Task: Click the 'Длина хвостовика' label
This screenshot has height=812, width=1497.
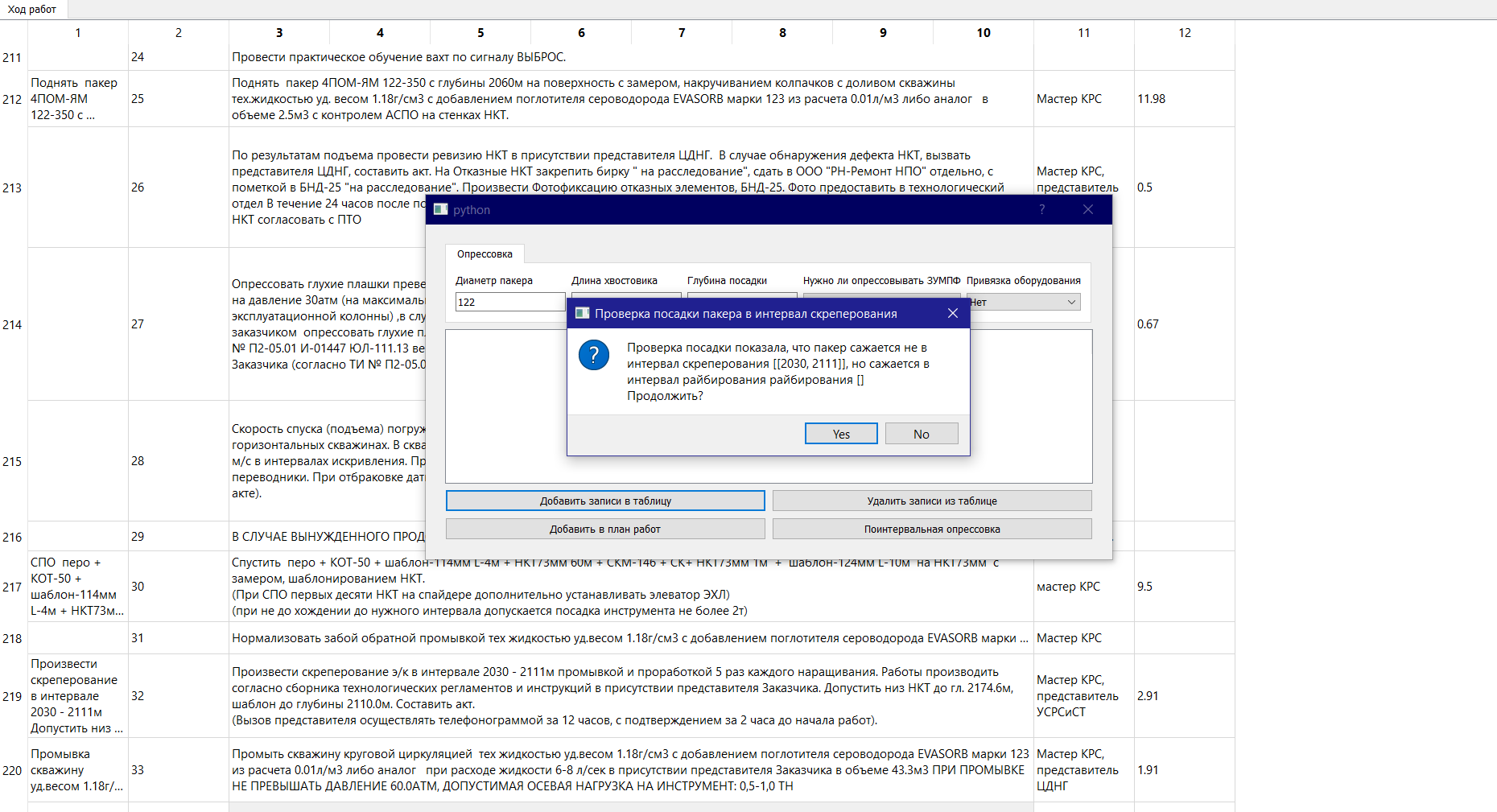Action: 614,281
